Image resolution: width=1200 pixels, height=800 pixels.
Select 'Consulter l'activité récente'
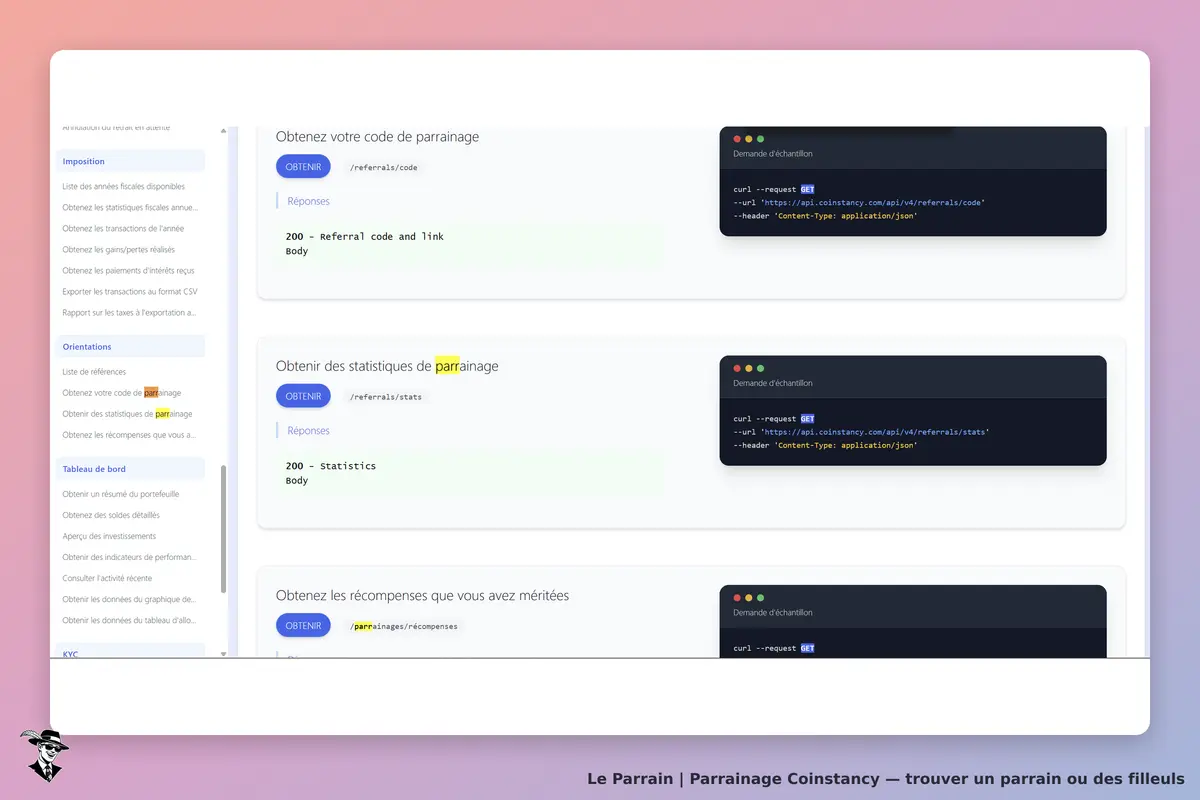107,578
